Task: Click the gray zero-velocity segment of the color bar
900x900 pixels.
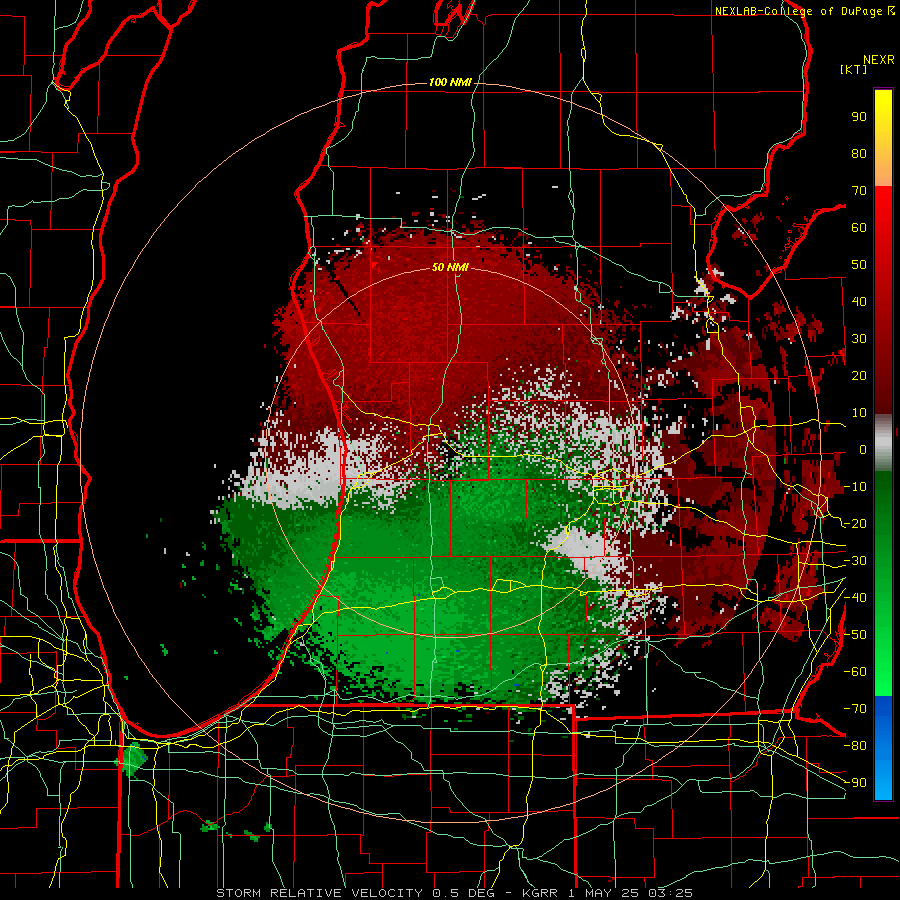Action: pos(883,443)
